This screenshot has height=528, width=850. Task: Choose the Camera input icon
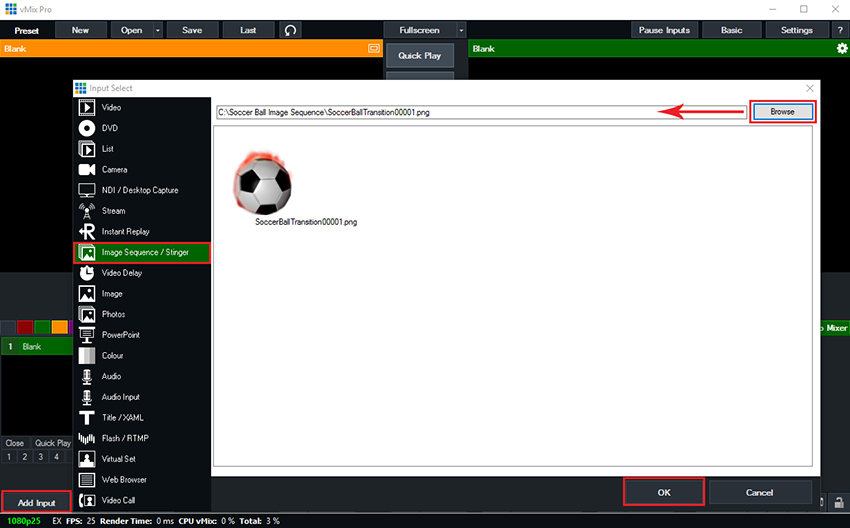(x=86, y=169)
